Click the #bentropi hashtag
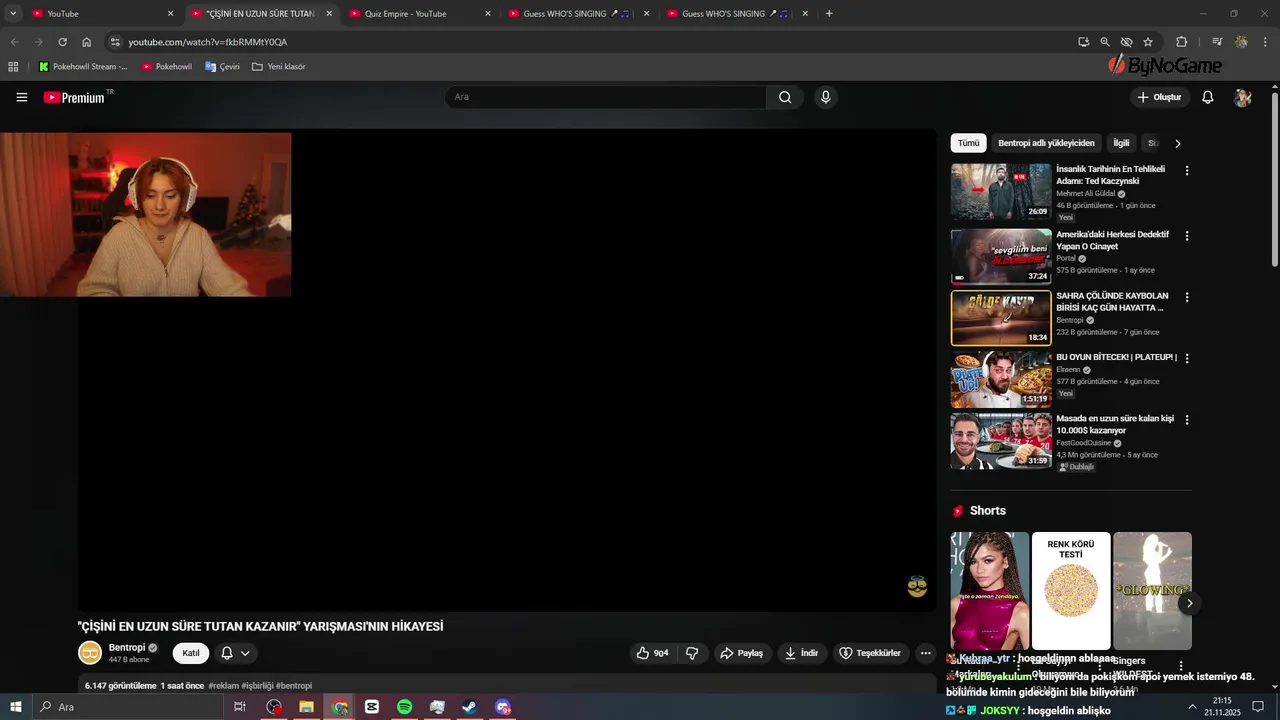 click(x=294, y=686)
